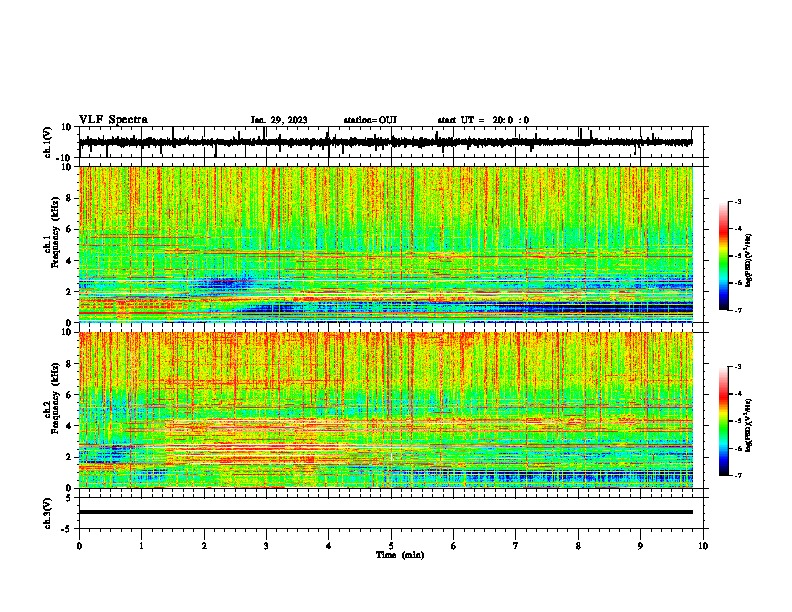Click inside the ch.2 spectrogram panel
This screenshot has height=612, width=792.
(386, 410)
